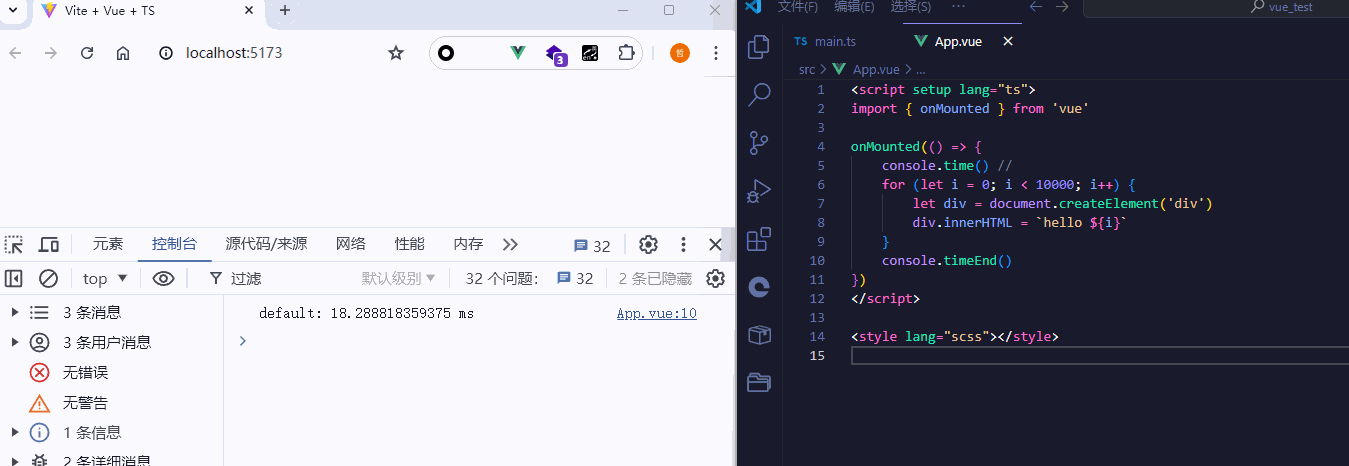Click the src breadcrumb segment

point(807,70)
